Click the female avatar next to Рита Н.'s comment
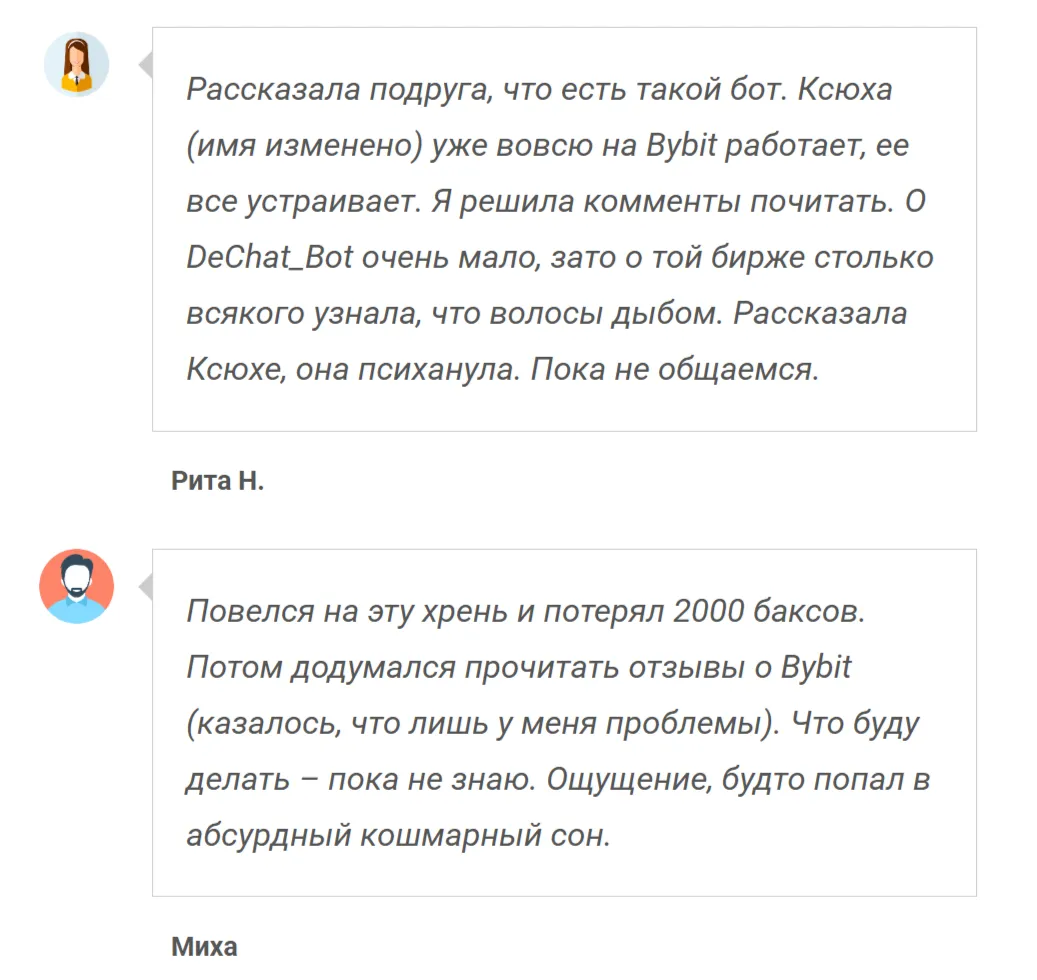Viewport: 1037px width, 980px height. tap(77, 64)
